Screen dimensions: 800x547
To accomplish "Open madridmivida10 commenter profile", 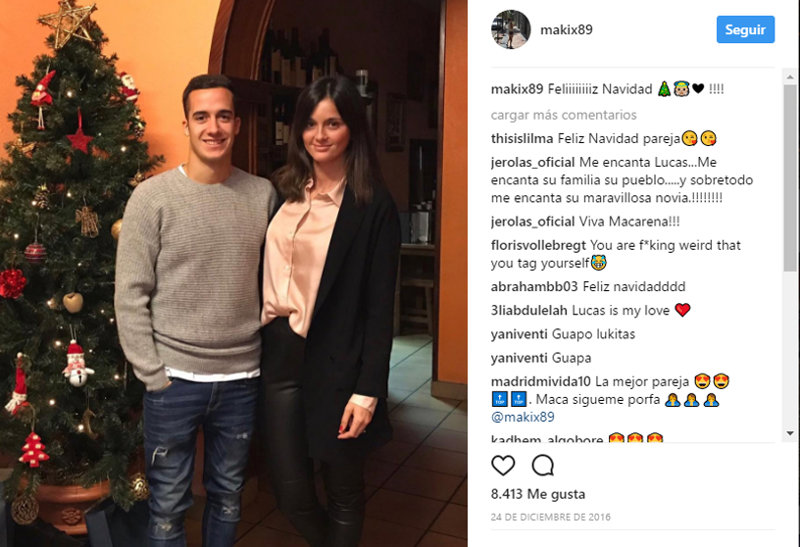I will coord(541,382).
